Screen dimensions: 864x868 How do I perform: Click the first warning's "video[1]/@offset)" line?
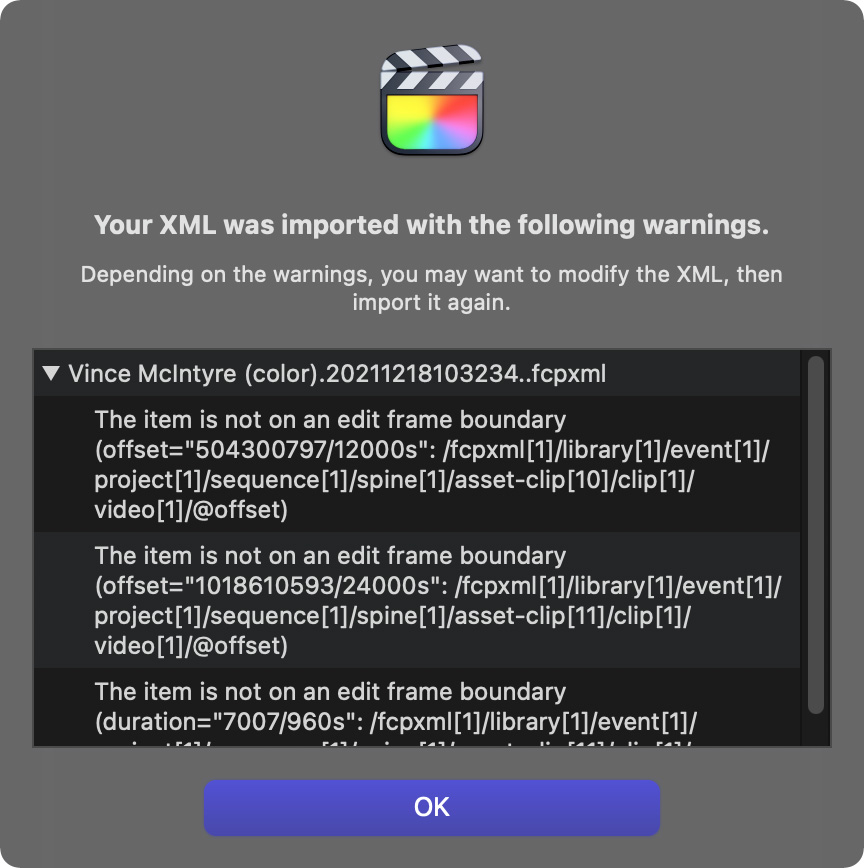point(192,510)
